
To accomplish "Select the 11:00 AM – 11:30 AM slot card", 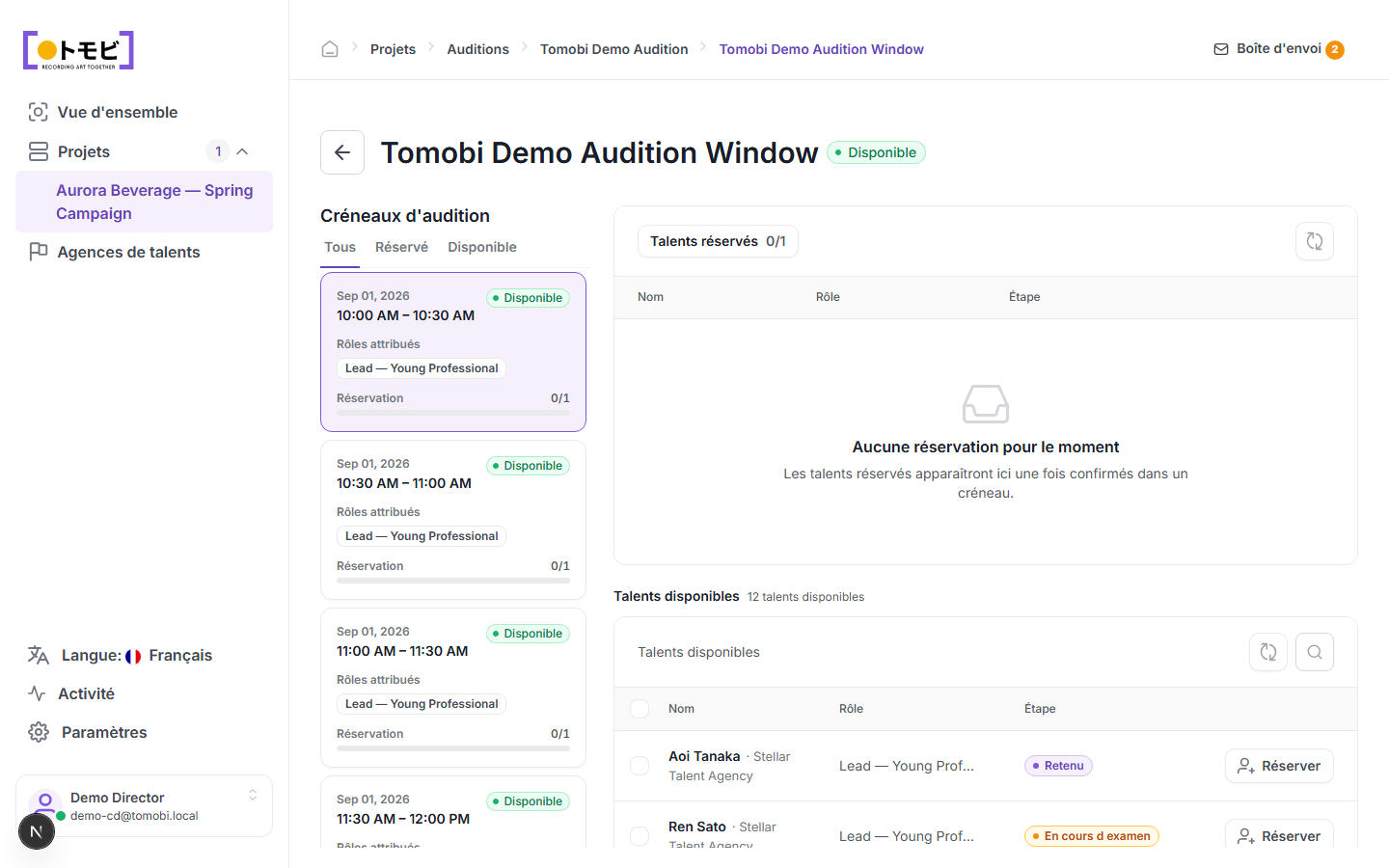I will click(453, 688).
